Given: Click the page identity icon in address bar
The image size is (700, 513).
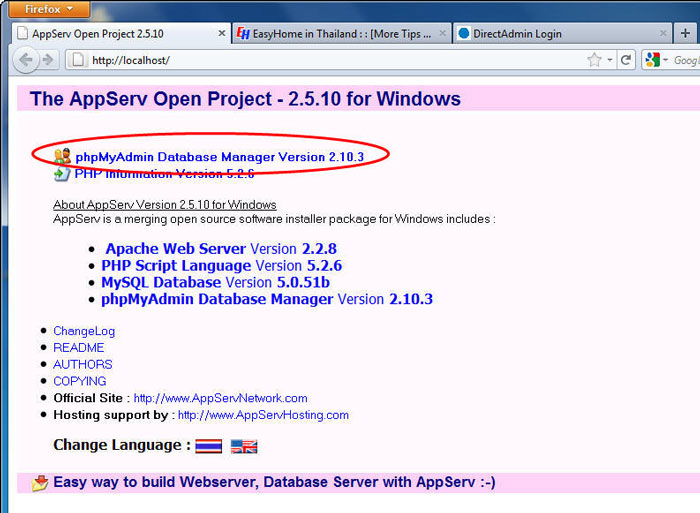Looking at the screenshot, I should pos(78,60).
